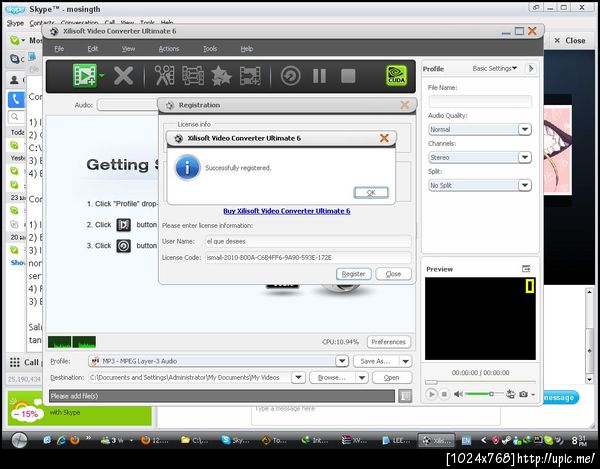
Task: Close the Registration dialog with X
Action: pyautogui.click(x=404, y=105)
